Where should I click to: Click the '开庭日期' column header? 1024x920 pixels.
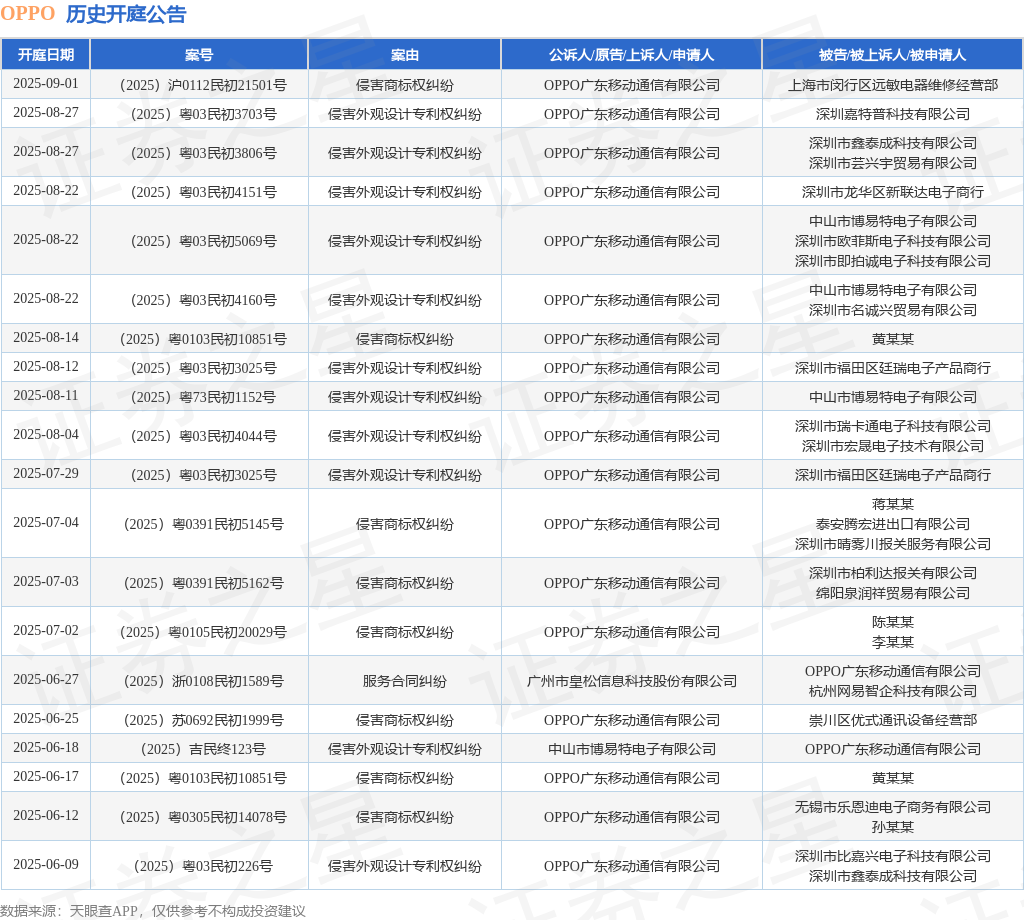click(x=46, y=55)
